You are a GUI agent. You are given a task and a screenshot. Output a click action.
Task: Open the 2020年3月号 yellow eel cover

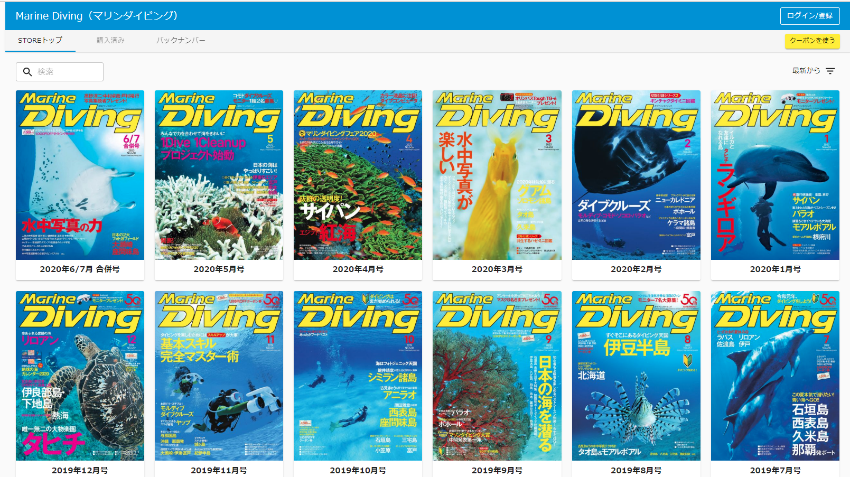[497, 175]
